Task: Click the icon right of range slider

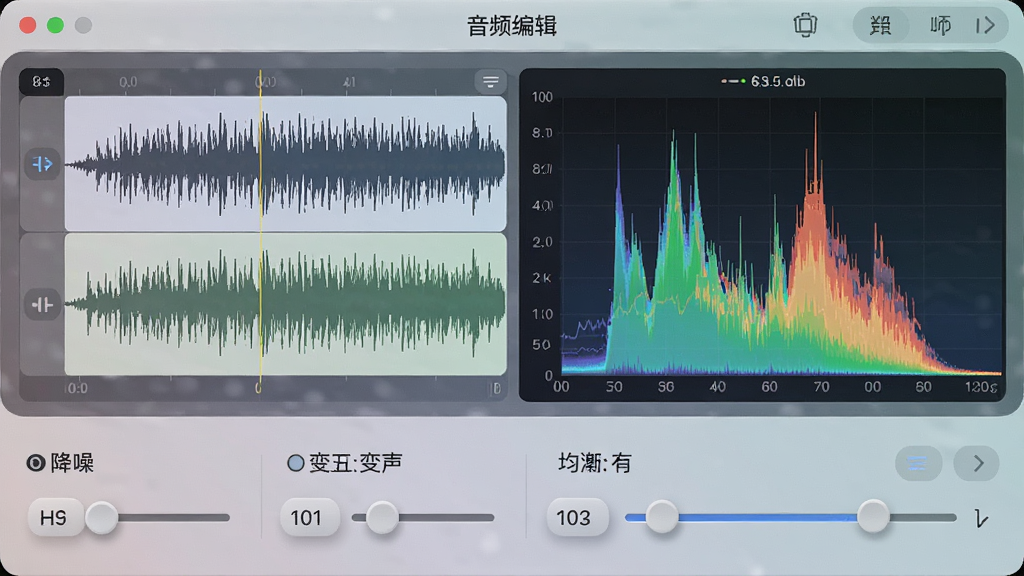Action: [981, 519]
